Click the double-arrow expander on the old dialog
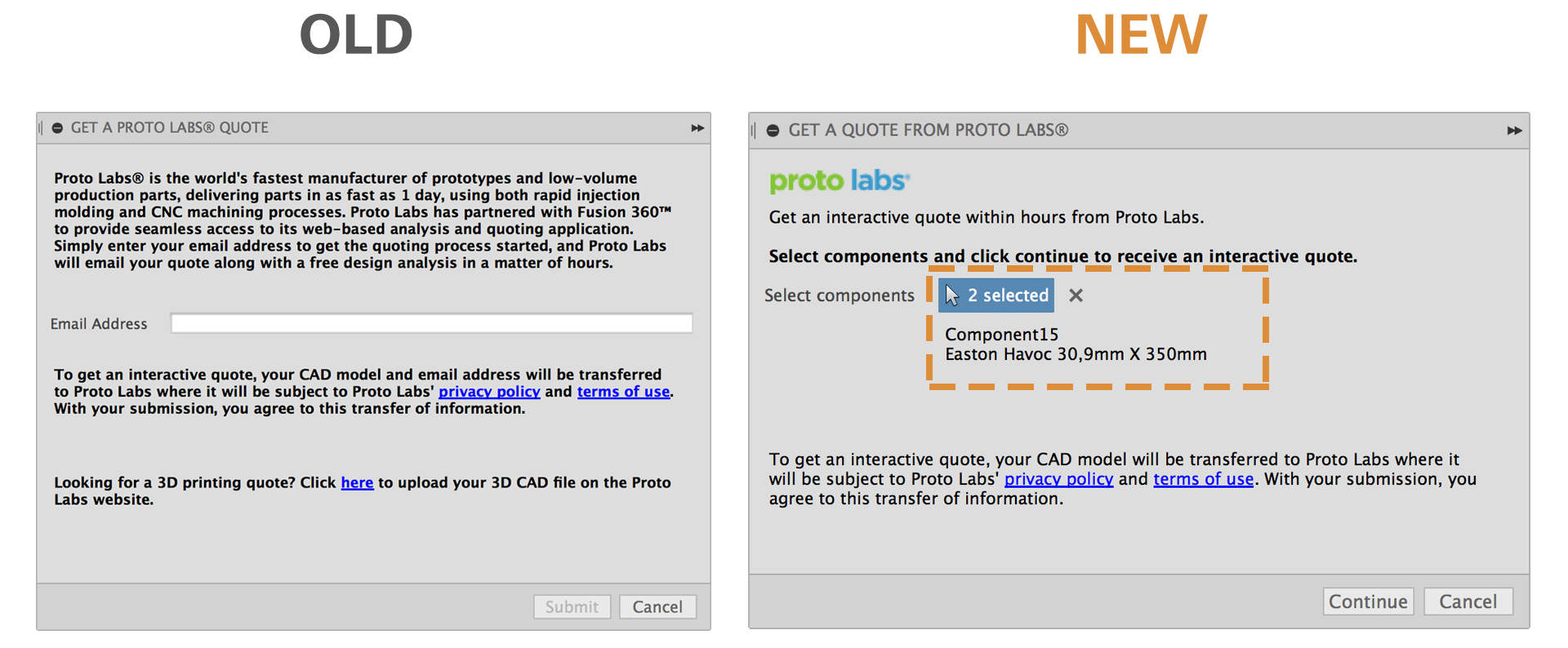Viewport: 1568px width, 648px height. (697, 128)
